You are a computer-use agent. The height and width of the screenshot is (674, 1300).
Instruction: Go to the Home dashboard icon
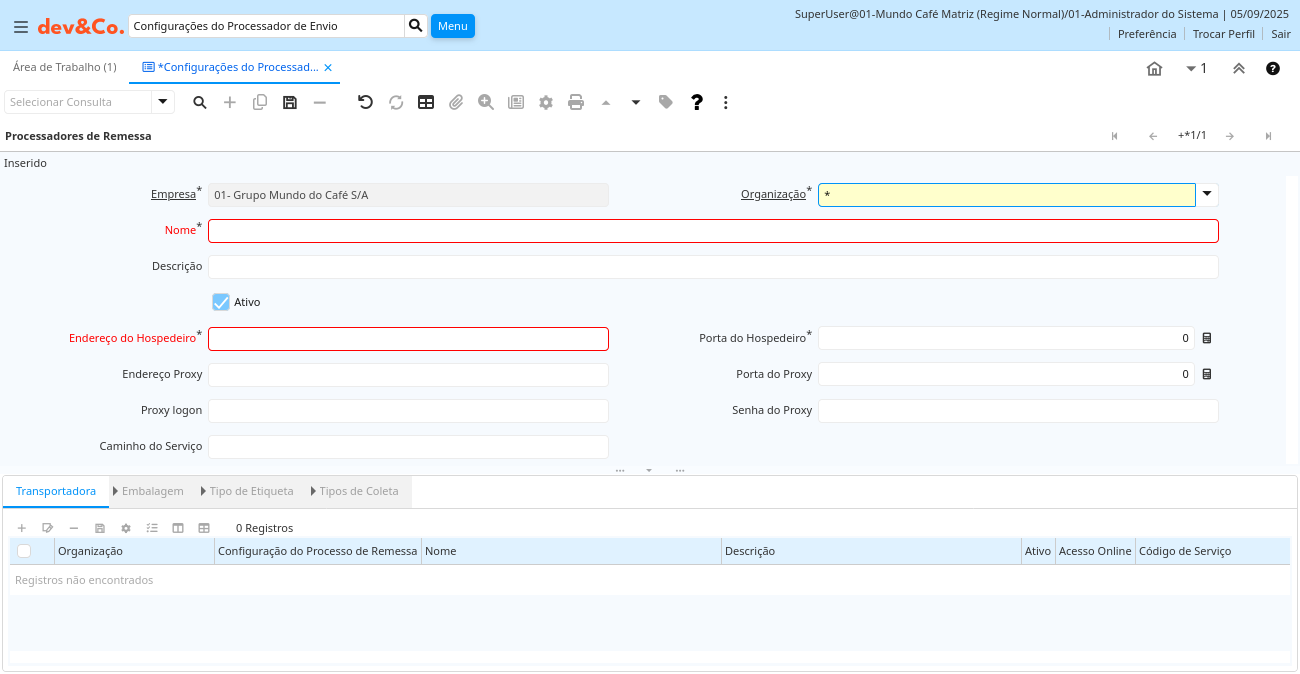[x=1154, y=68]
